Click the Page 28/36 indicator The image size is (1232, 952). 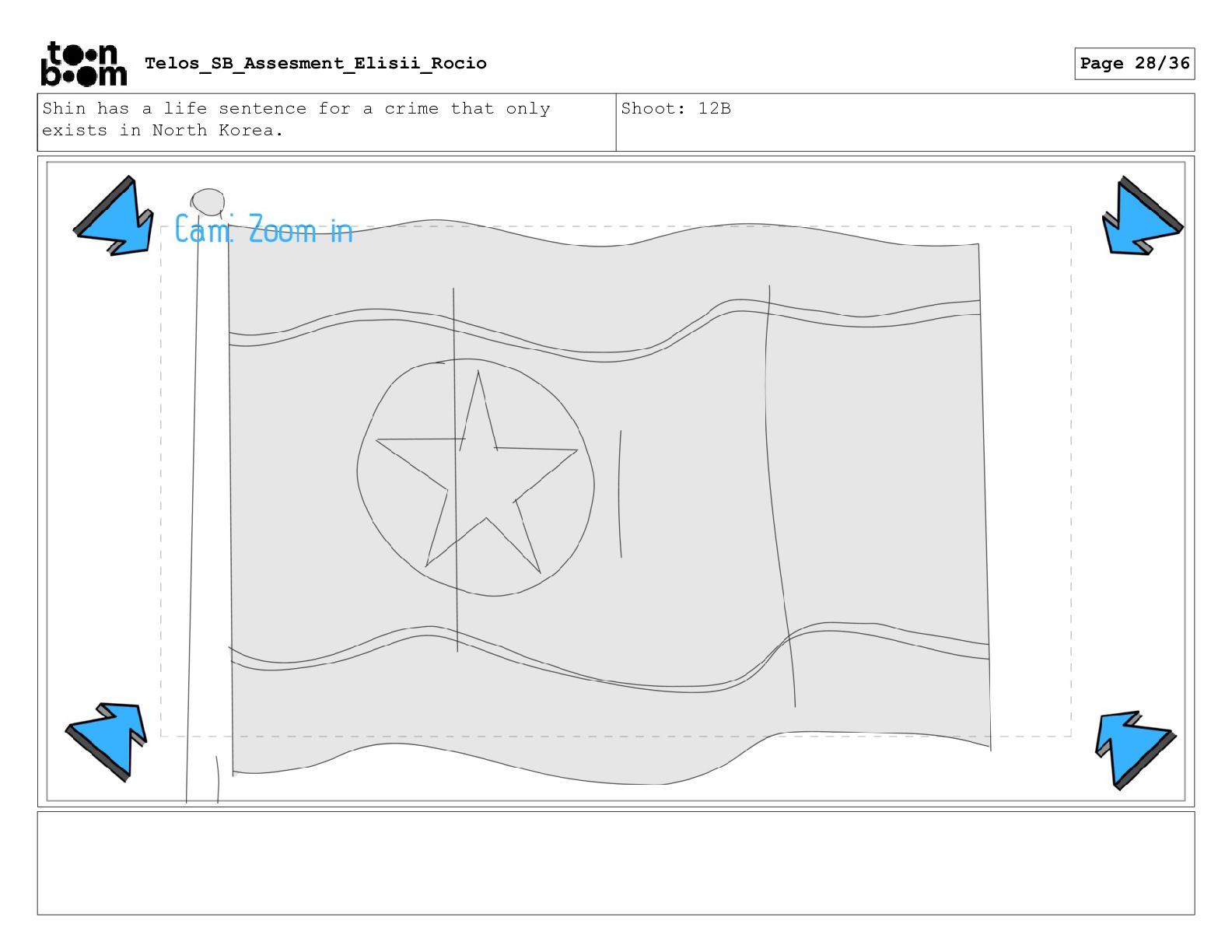click(x=1135, y=63)
